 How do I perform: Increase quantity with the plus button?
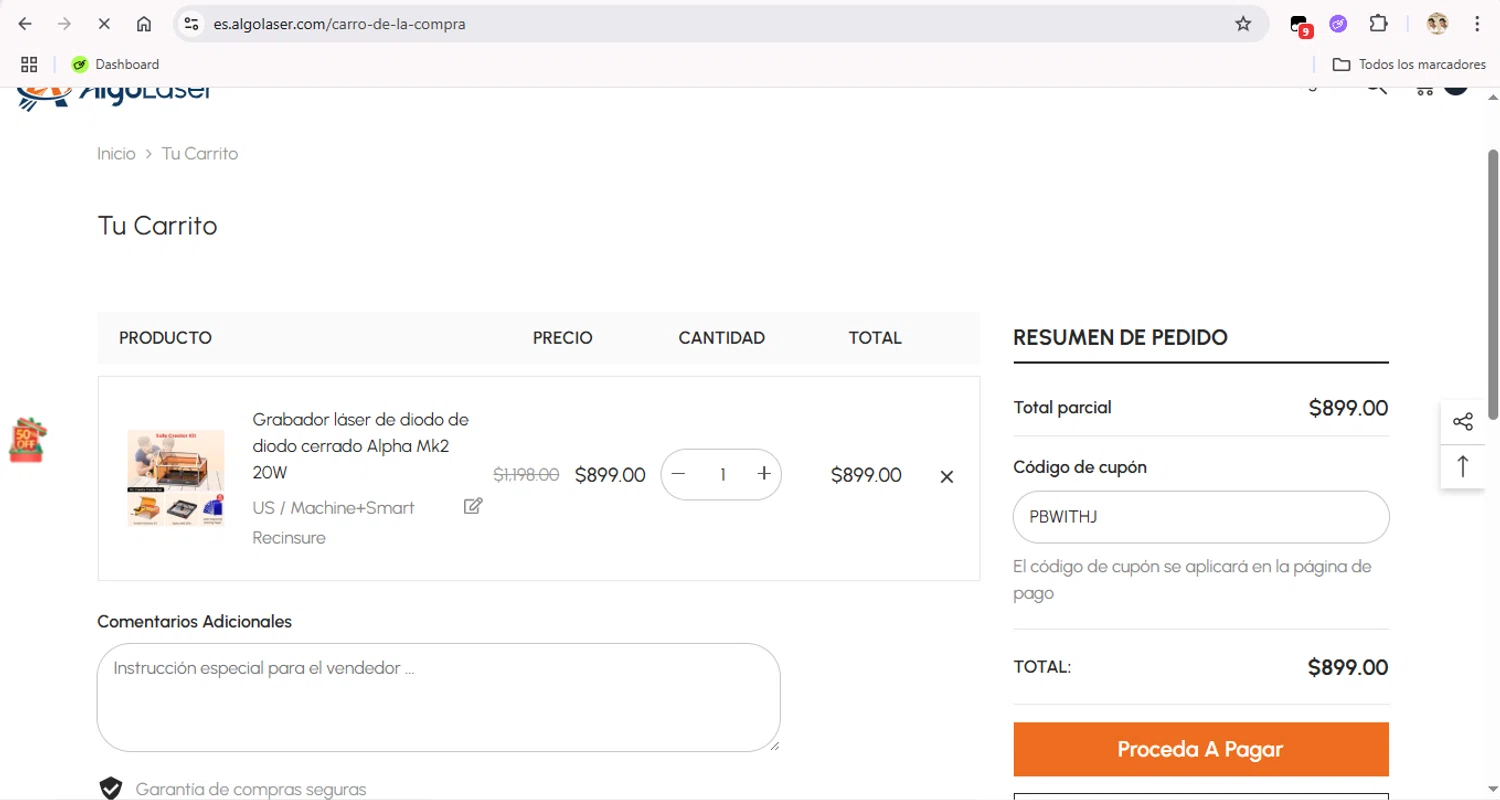(x=764, y=474)
